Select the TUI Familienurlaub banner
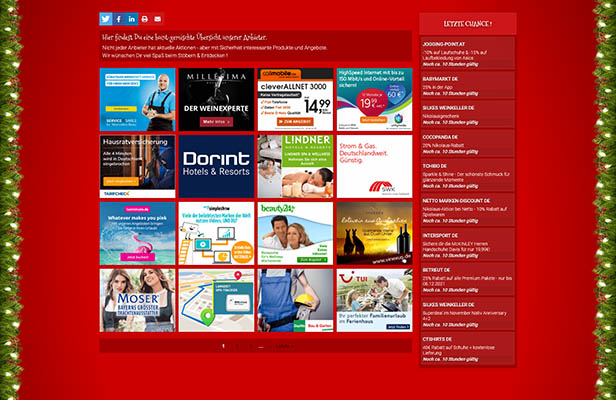616x400 pixels. coord(373,300)
